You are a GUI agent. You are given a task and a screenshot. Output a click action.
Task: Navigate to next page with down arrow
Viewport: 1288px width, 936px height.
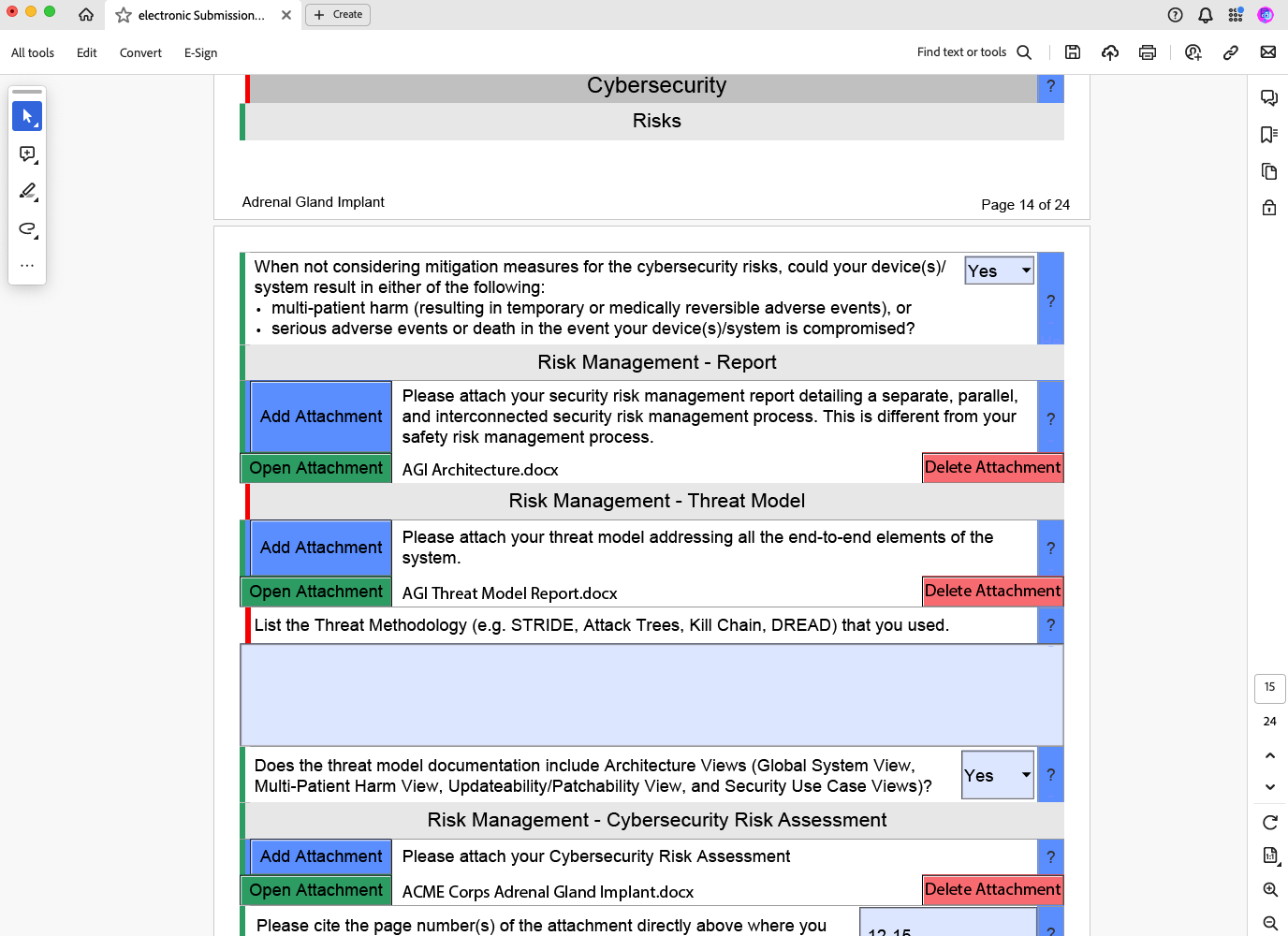tap(1270, 786)
